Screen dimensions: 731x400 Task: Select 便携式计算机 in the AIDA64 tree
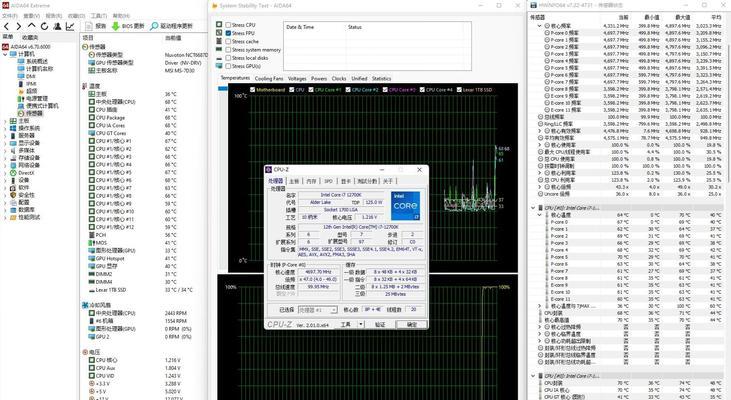click(38, 106)
